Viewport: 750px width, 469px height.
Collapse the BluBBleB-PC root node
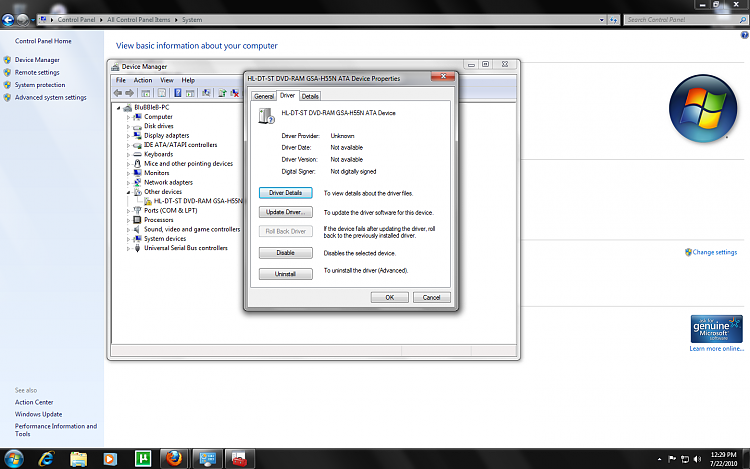(x=119, y=108)
